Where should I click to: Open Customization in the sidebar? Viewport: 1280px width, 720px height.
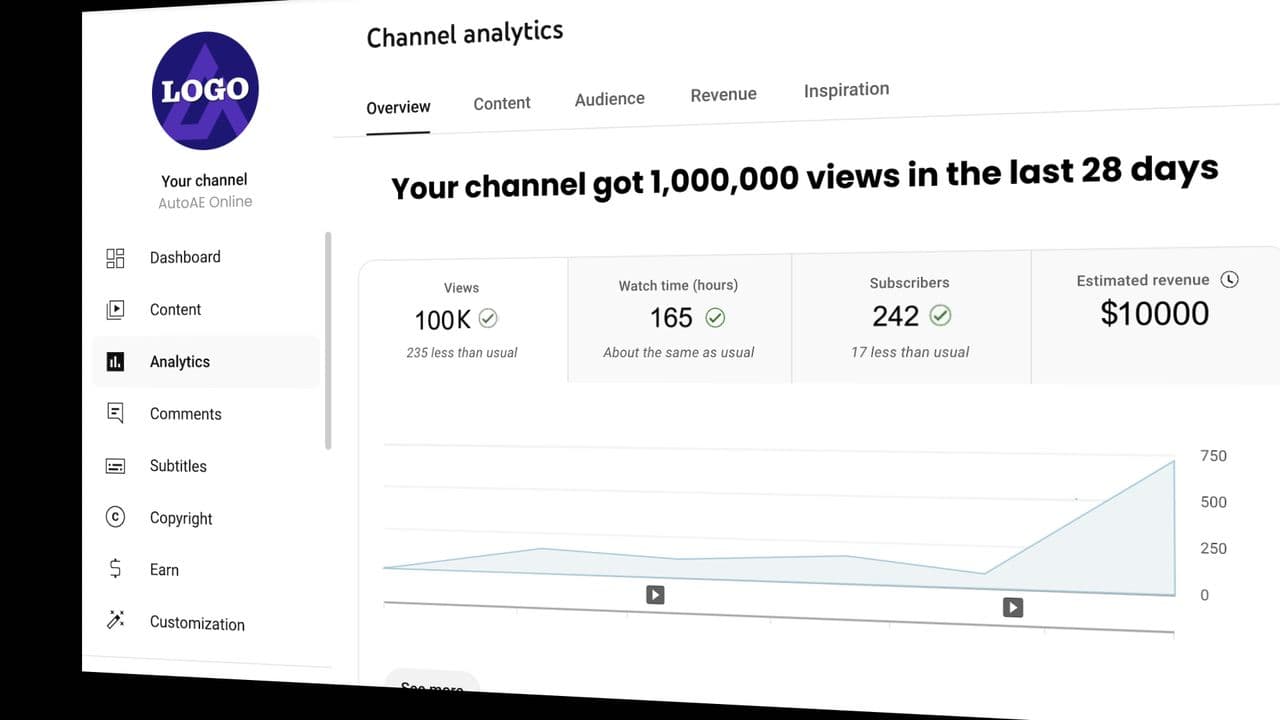point(197,623)
